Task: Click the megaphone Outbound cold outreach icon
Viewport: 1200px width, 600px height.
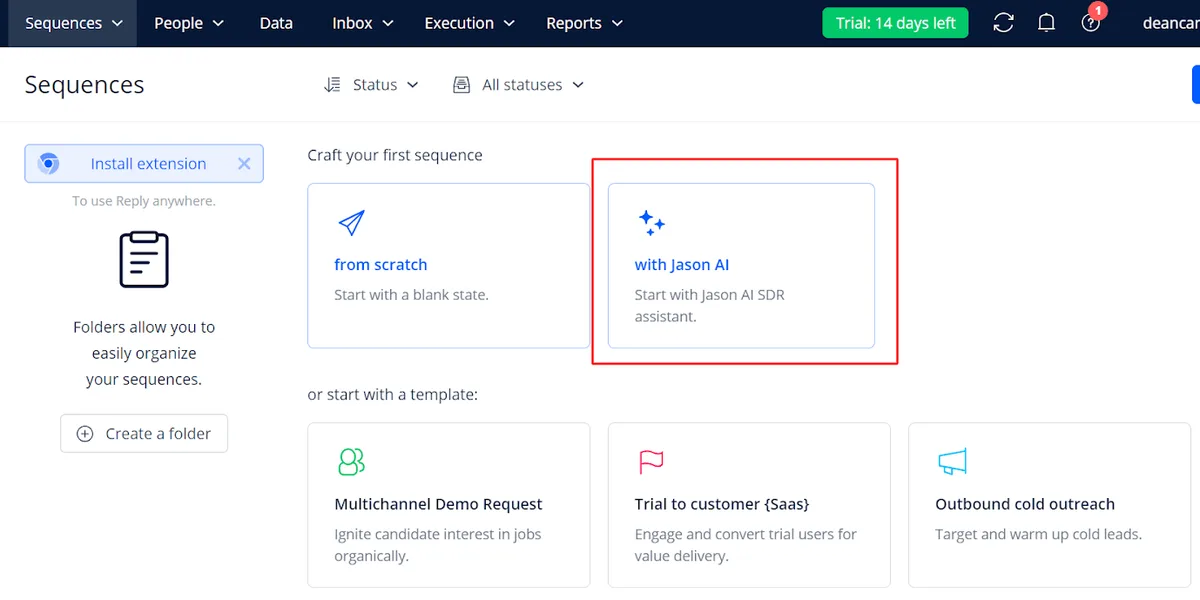Action: pos(952,461)
